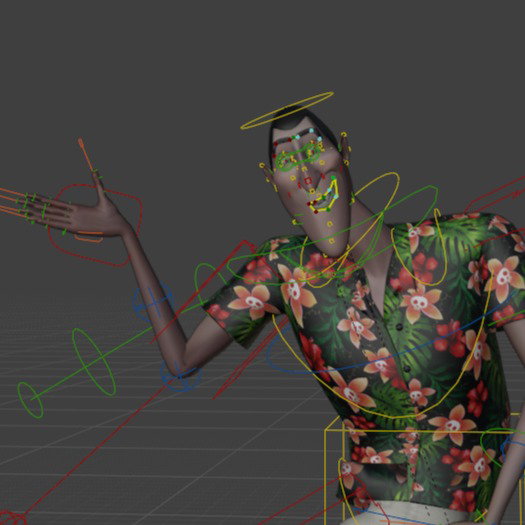The width and height of the screenshot is (525, 525).
Task: Select the yellow box control at the hips
Action: (x=425, y=469)
